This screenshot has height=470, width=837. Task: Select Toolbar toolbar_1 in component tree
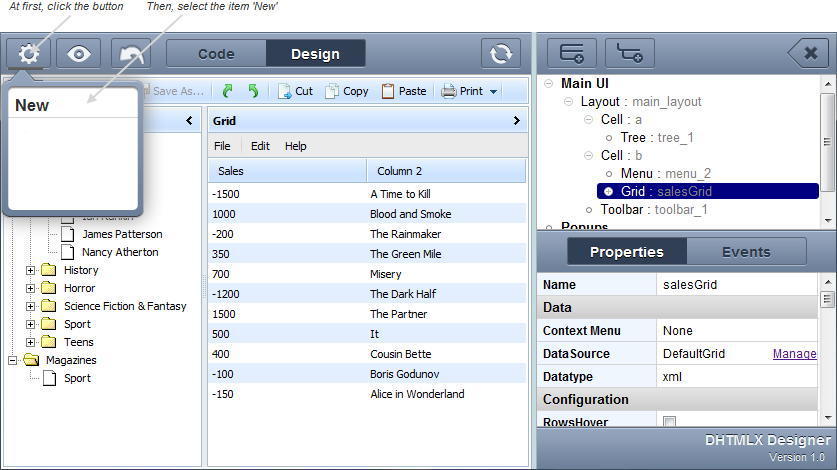[654, 209]
